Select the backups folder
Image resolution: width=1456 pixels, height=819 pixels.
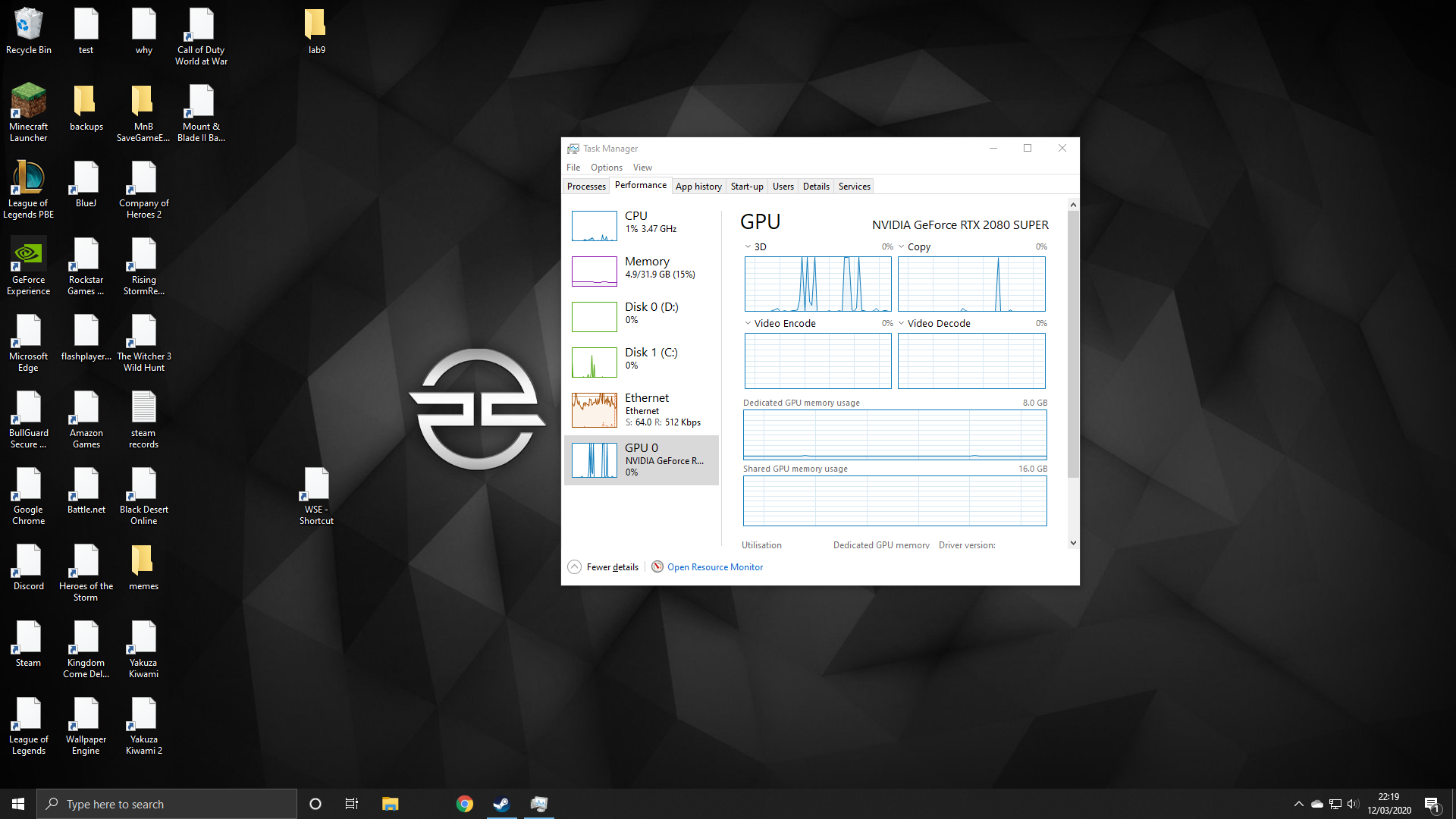point(86,108)
